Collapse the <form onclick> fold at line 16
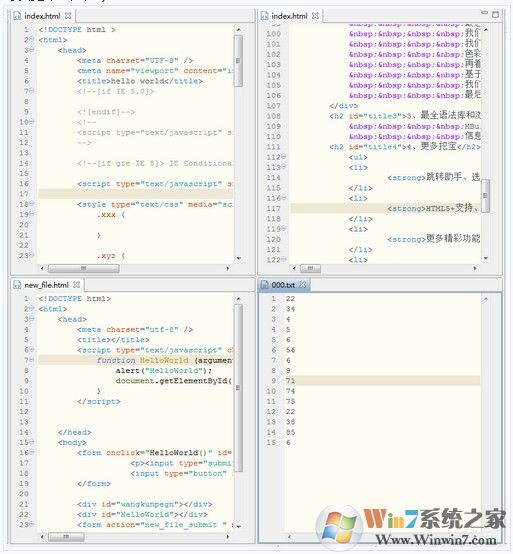The height and width of the screenshot is (554, 513). 32,452
